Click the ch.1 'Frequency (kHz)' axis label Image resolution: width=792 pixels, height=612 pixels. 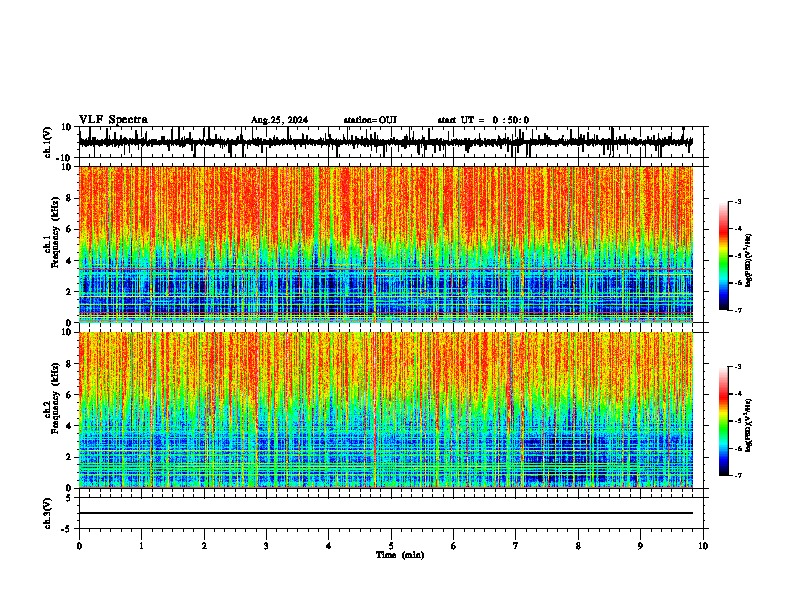click(55, 232)
